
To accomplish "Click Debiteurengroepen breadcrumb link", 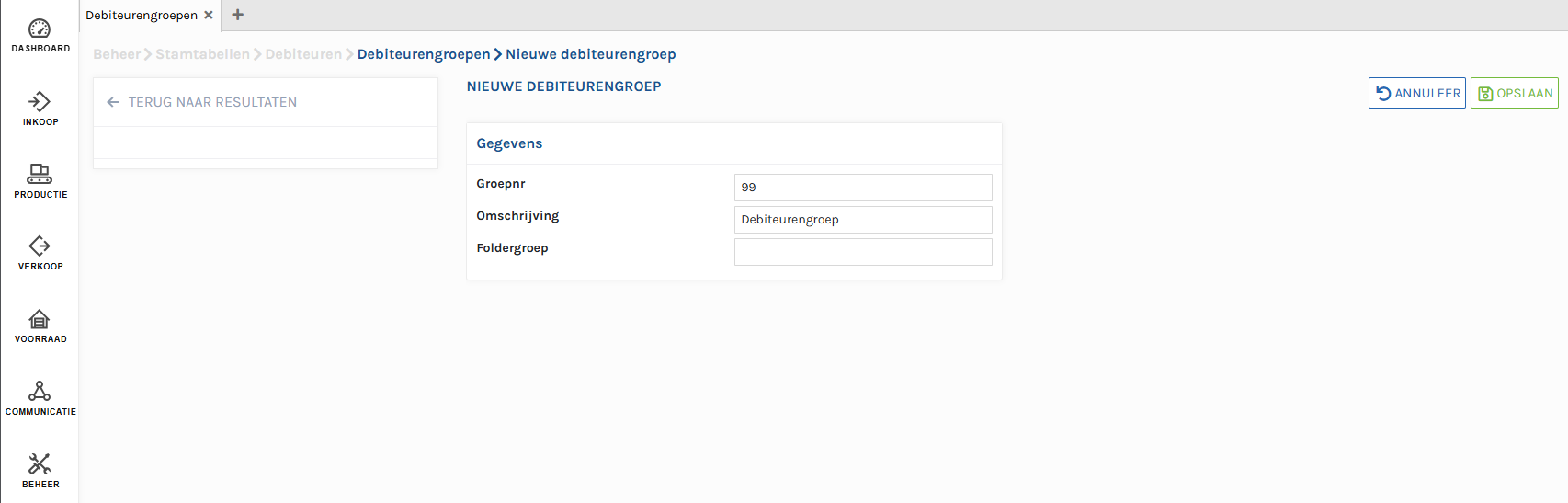I will coord(424,54).
